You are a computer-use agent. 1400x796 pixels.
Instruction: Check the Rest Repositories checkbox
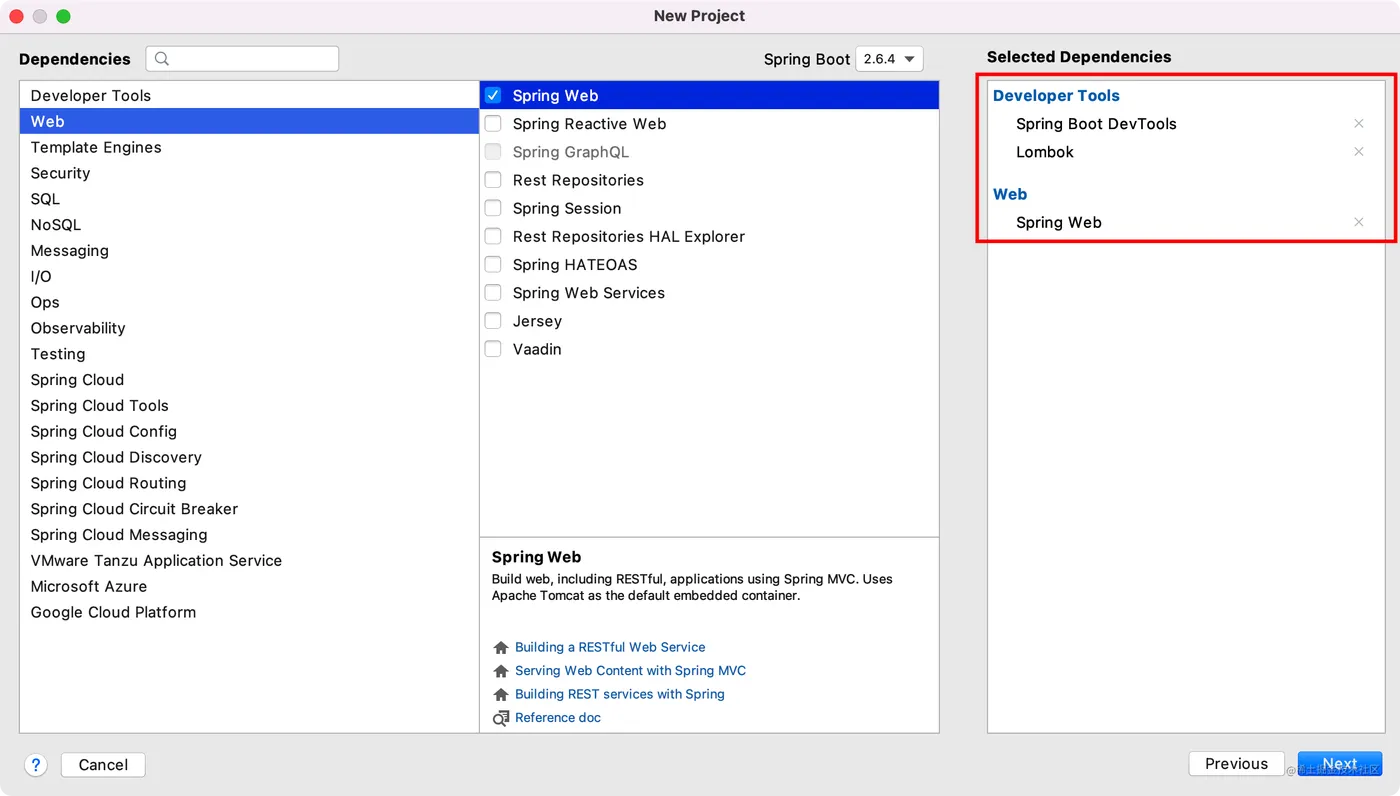coord(493,180)
